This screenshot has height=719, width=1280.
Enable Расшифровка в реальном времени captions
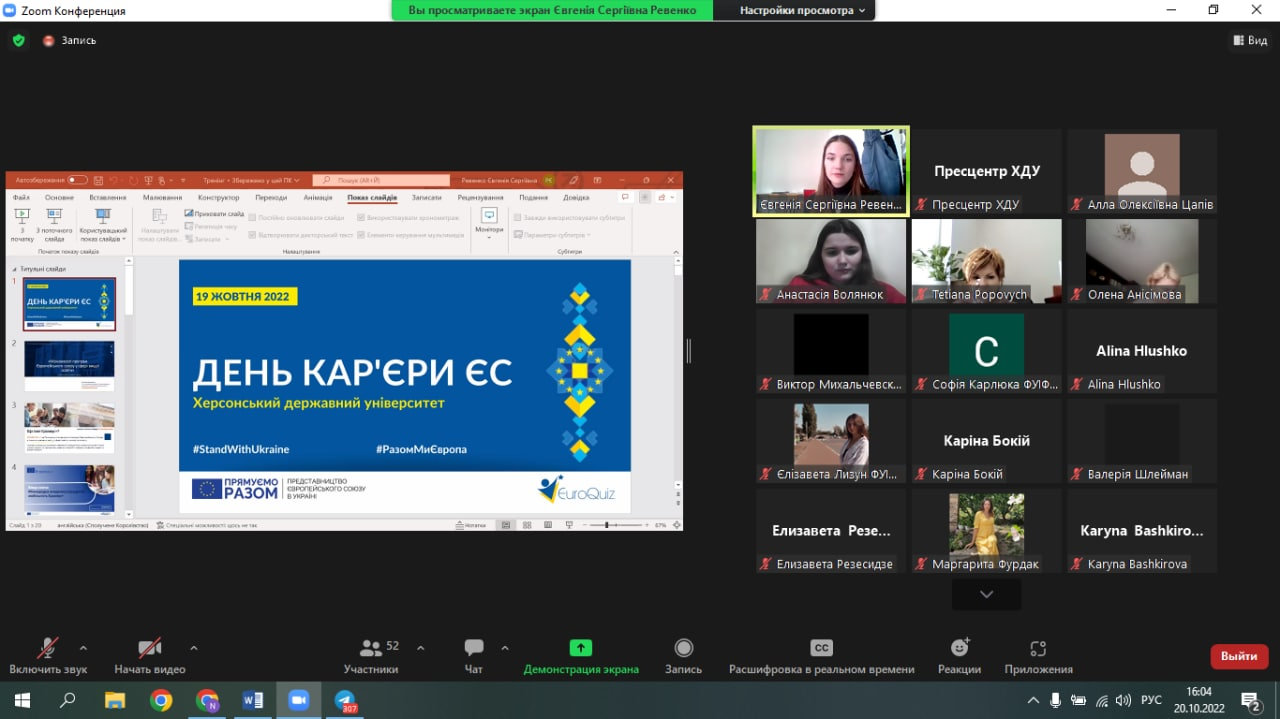pyautogui.click(x=821, y=656)
